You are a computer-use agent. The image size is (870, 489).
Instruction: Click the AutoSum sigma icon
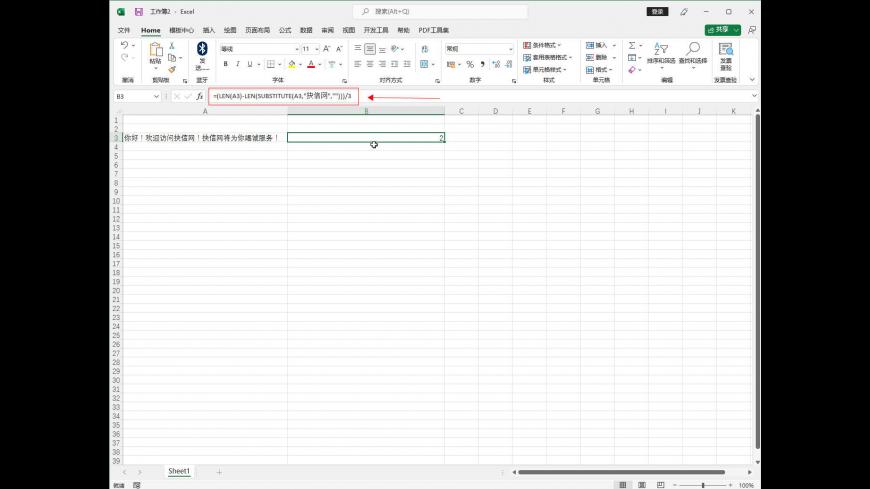point(632,46)
